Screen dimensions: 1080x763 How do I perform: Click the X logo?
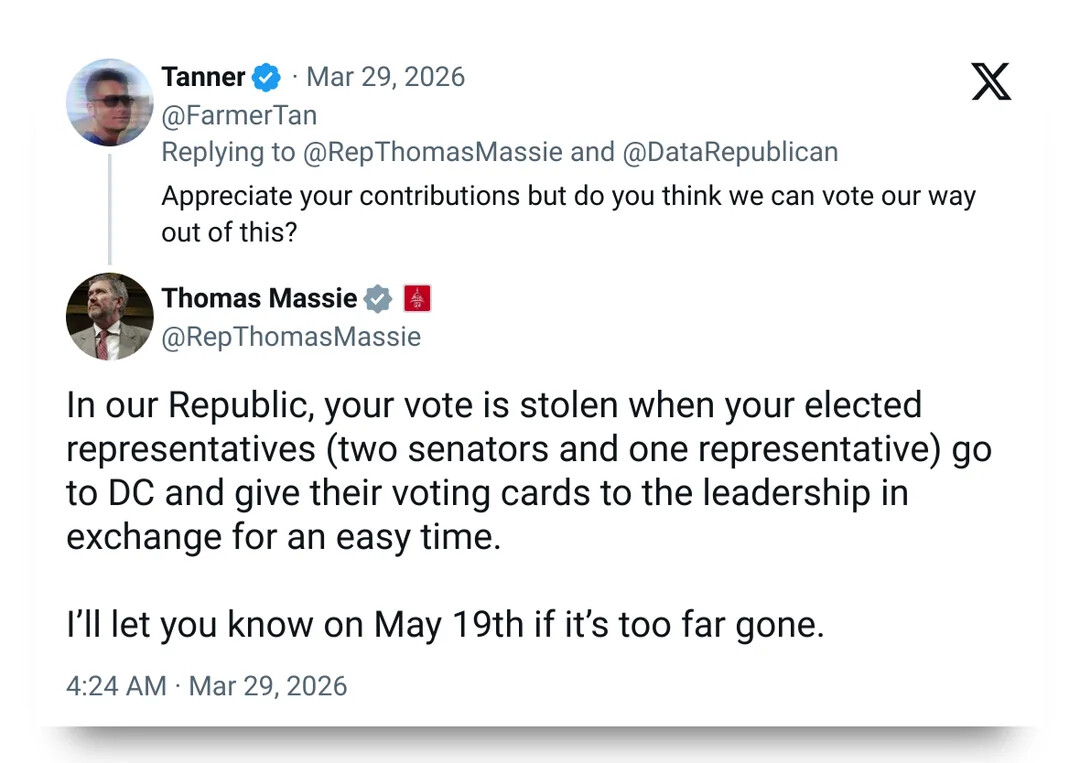(x=991, y=82)
